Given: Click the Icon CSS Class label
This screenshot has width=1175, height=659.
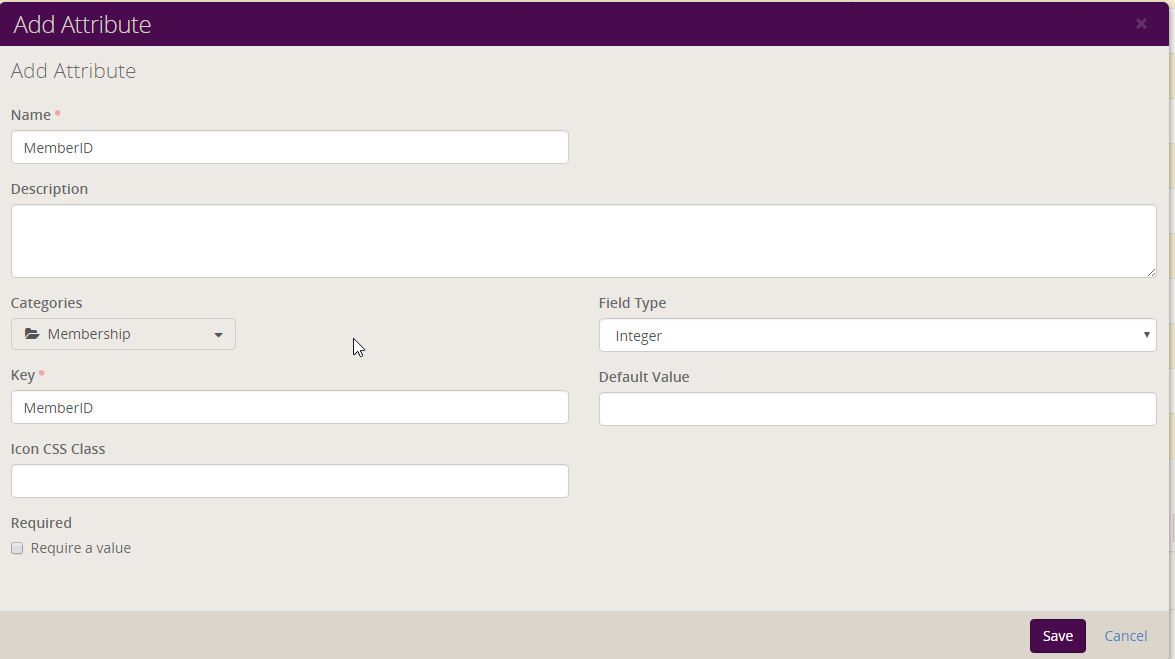Looking at the screenshot, I should click(x=58, y=449).
